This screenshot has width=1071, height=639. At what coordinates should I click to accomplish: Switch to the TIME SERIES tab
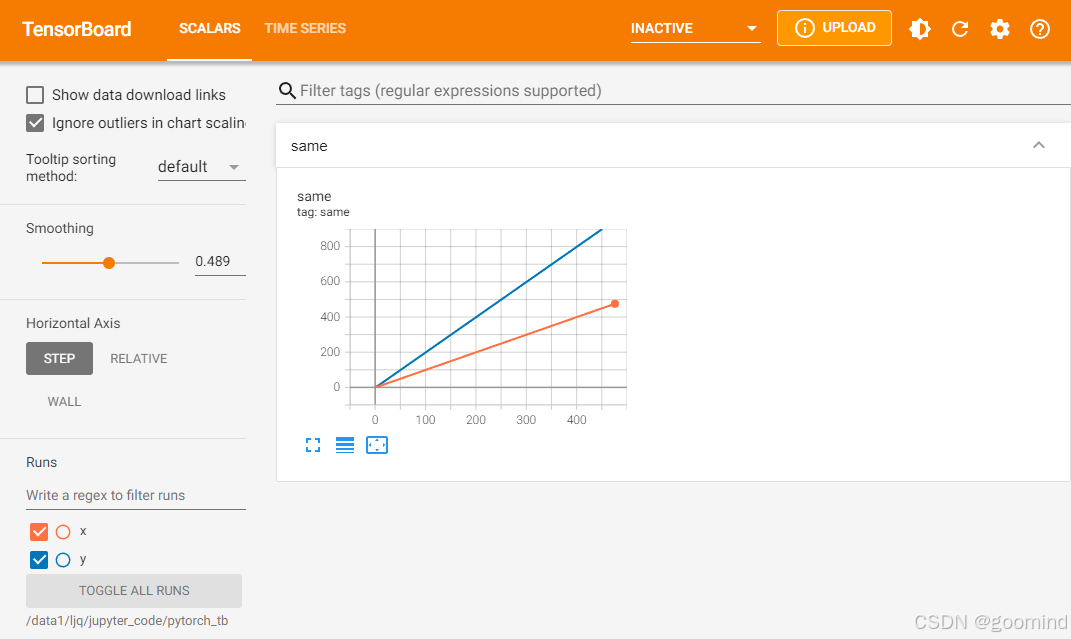click(305, 29)
